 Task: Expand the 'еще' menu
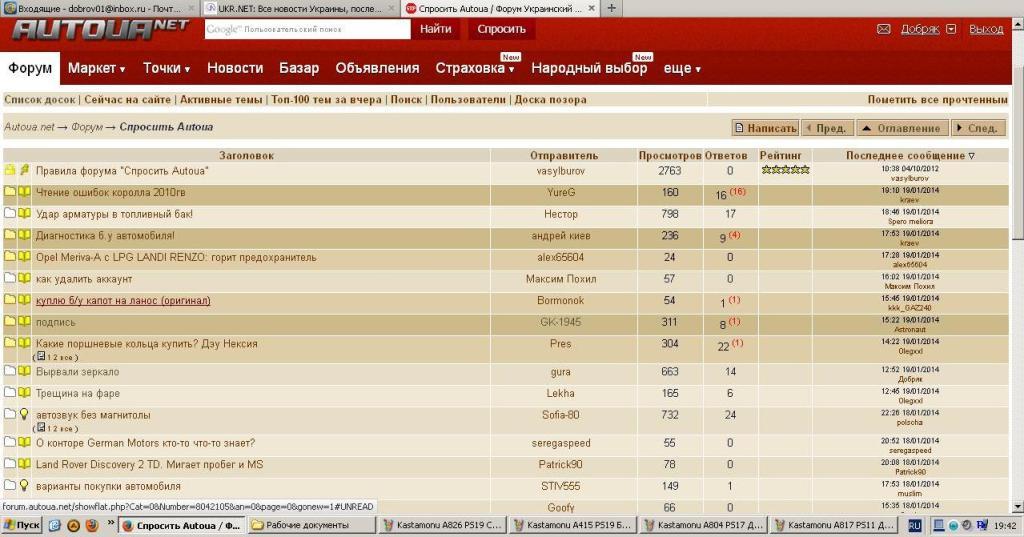tap(682, 69)
